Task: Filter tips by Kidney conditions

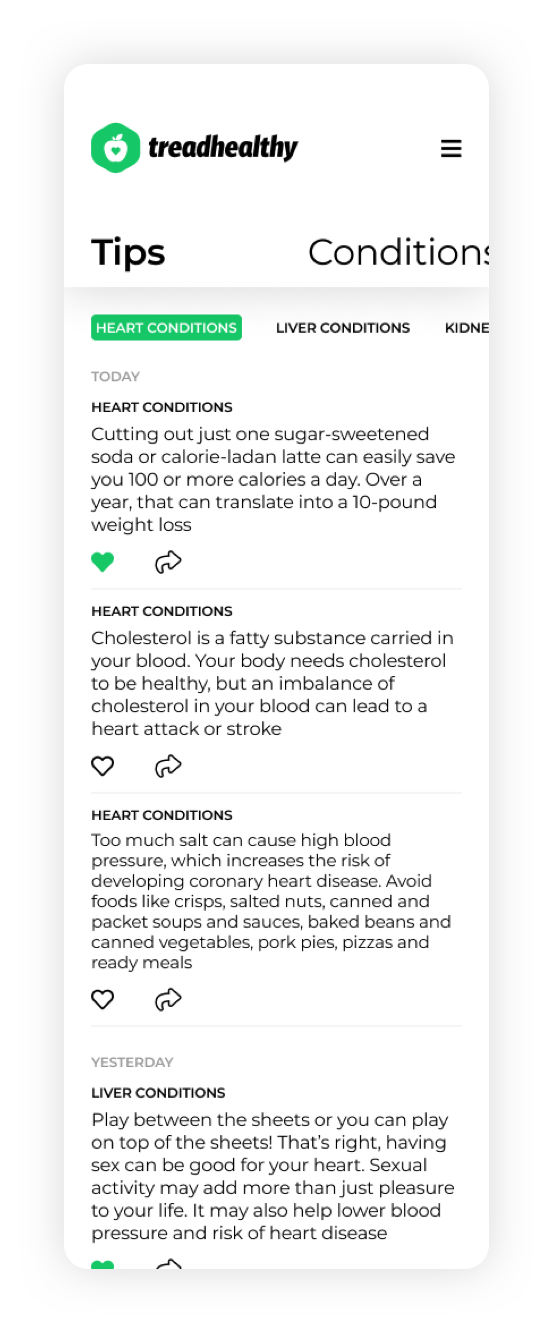Action: pyautogui.click(x=467, y=328)
